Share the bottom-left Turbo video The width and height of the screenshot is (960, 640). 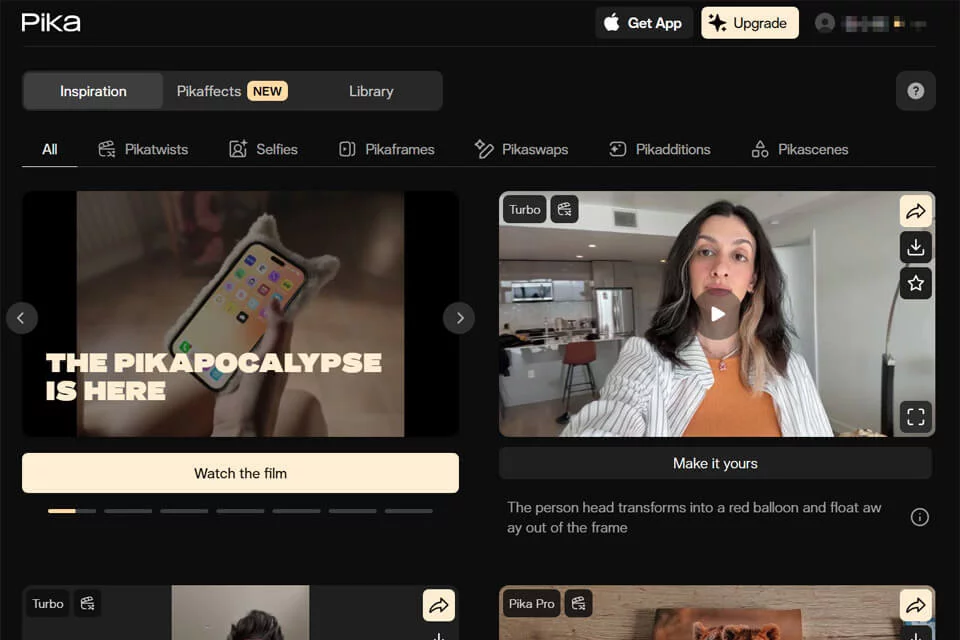click(x=438, y=606)
